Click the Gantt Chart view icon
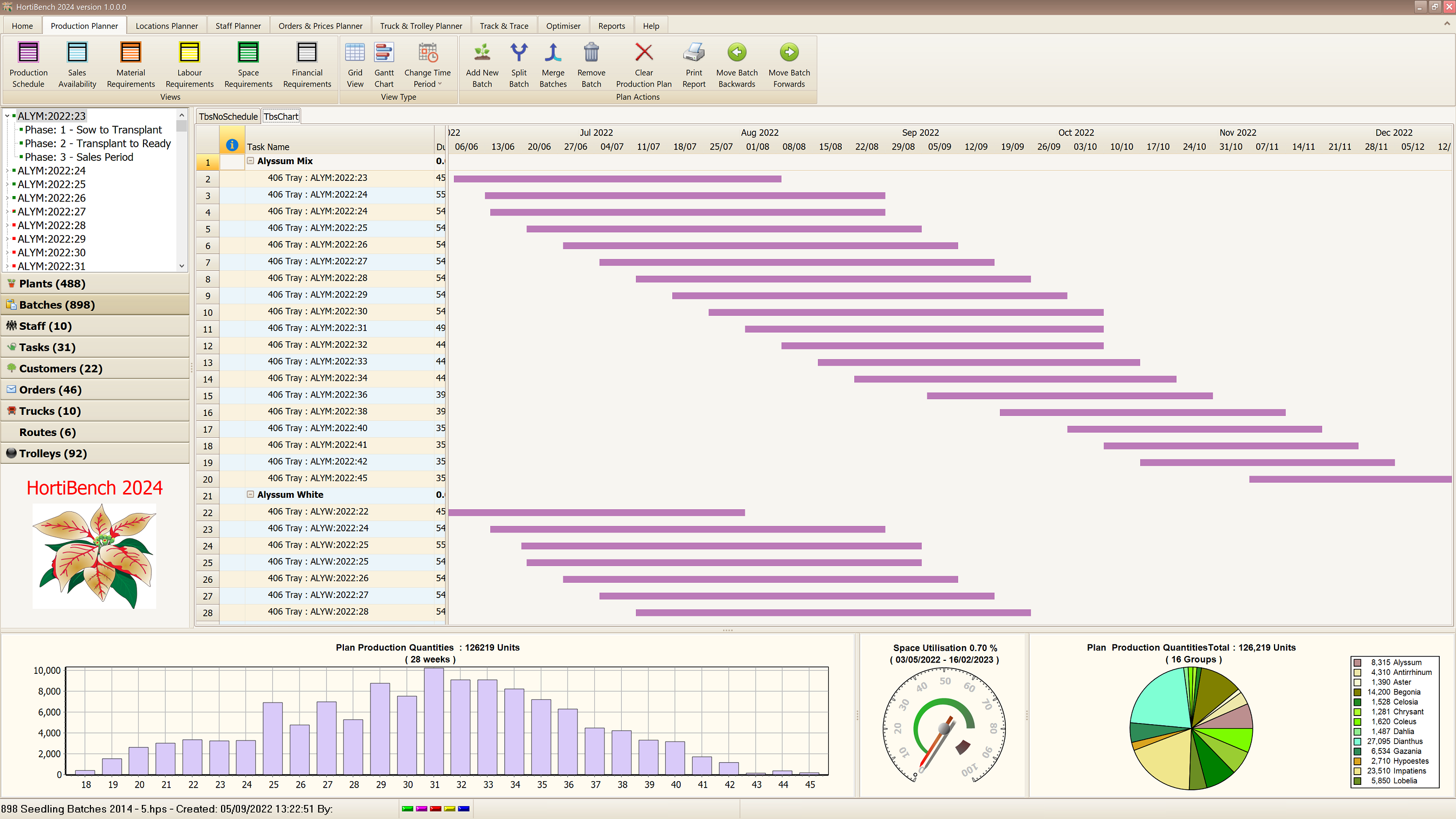The height and width of the screenshot is (819, 1456). (x=384, y=53)
